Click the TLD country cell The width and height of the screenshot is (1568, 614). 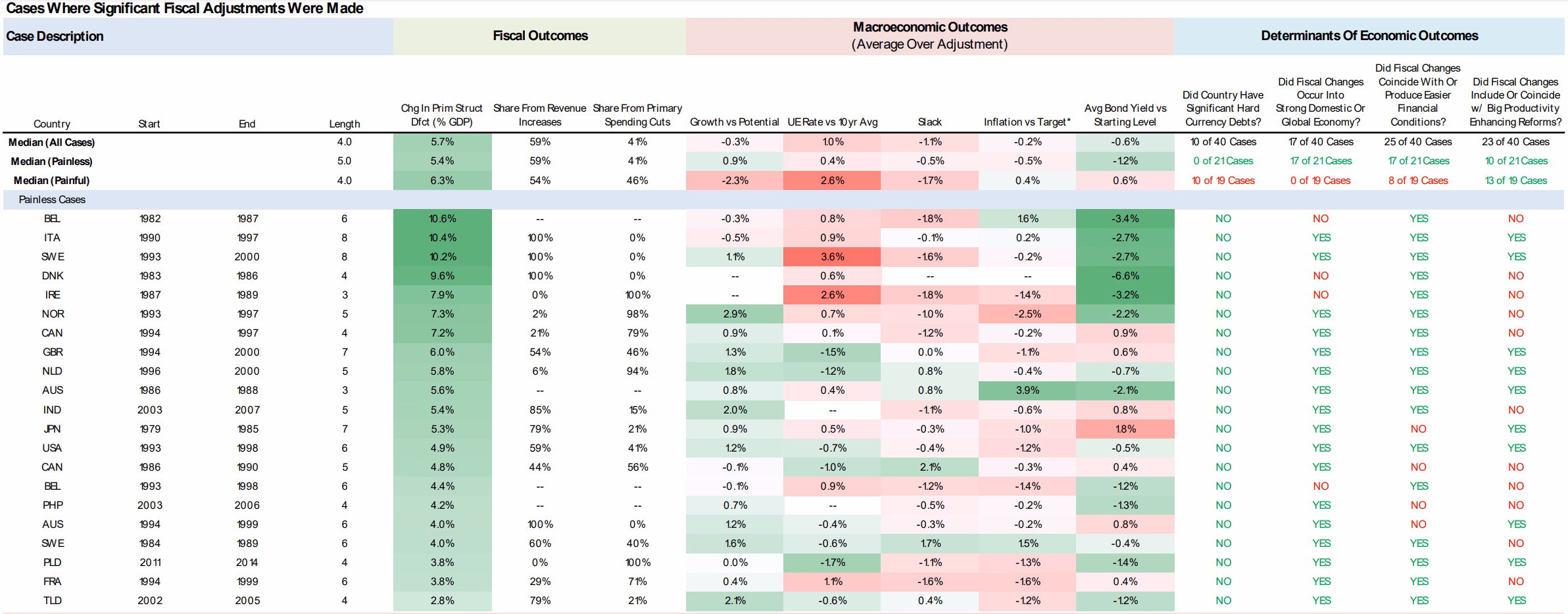[x=52, y=600]
